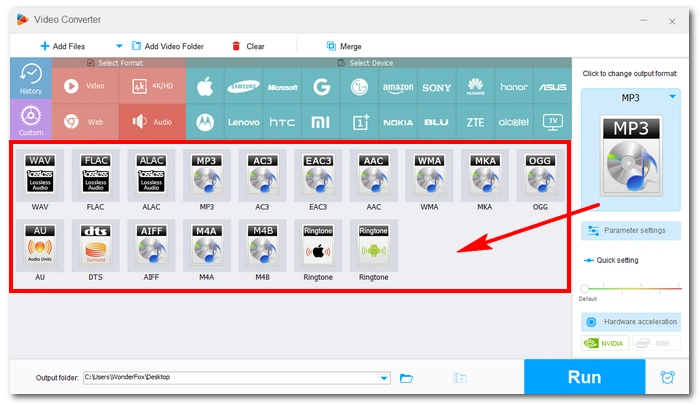Image resolution: width=700 pixels, height=405 pixels.
Task: Open ASUS device presets
Action: coord(553,87)
